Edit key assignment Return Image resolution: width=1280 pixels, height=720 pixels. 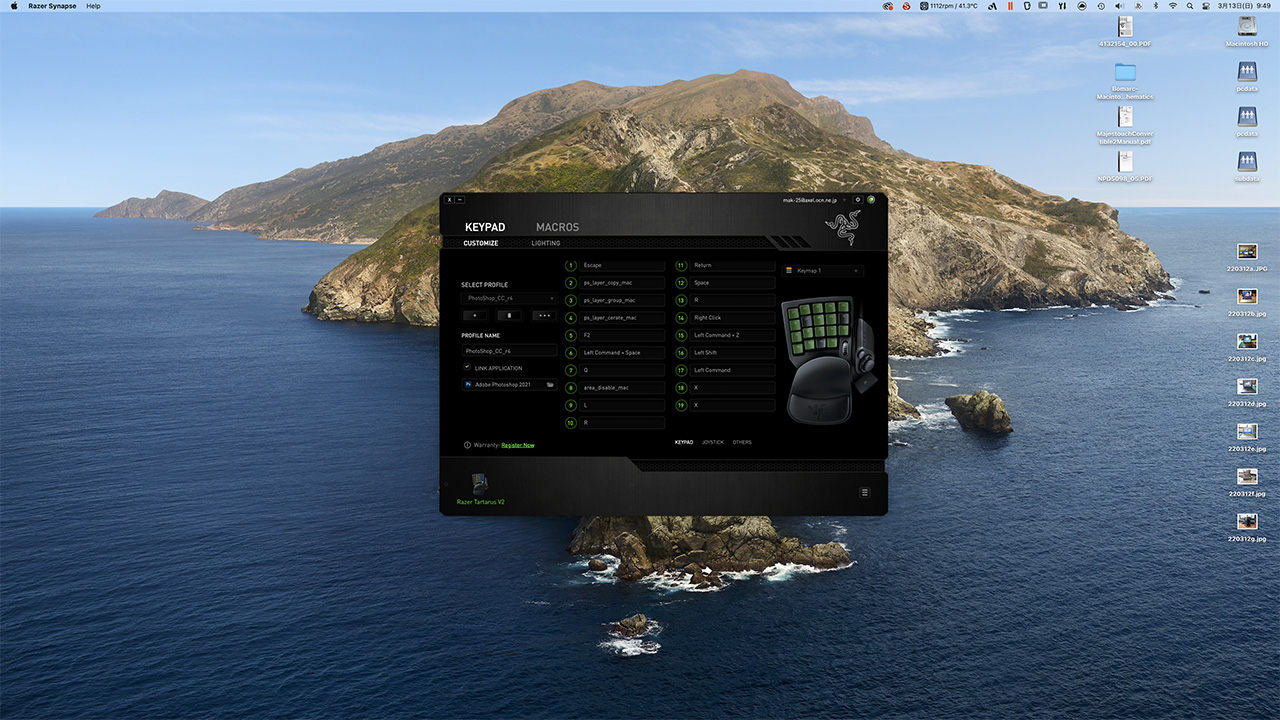point(733,265)
